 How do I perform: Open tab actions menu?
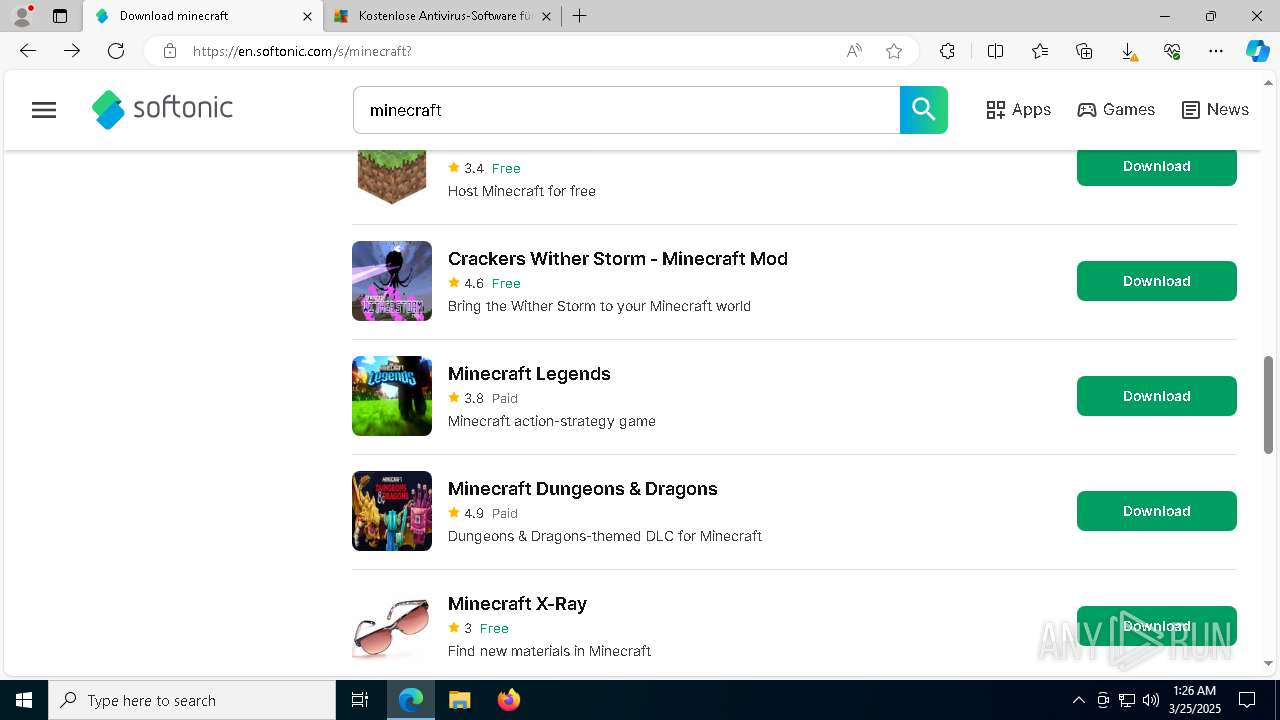pyautogui.click(x=60, y=16)
